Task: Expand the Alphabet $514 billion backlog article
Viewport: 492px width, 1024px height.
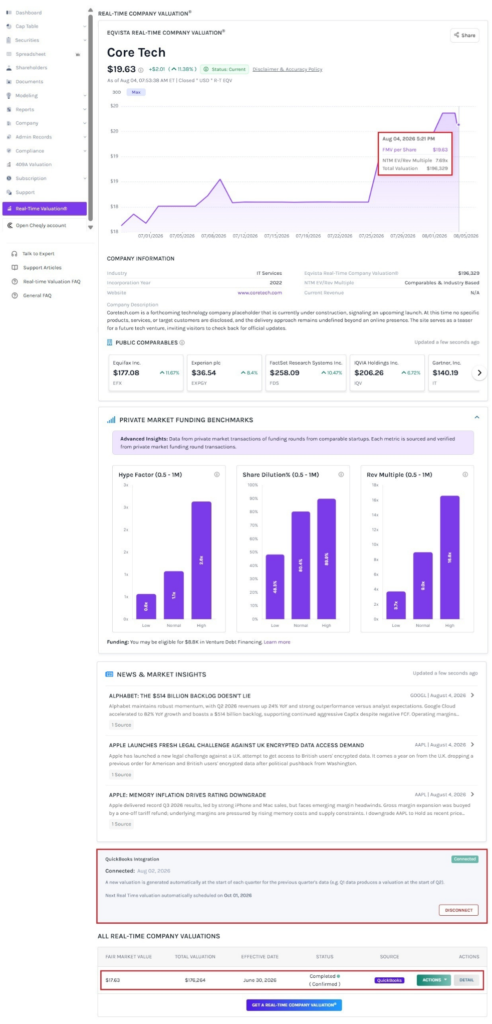Action: (472, 696)
